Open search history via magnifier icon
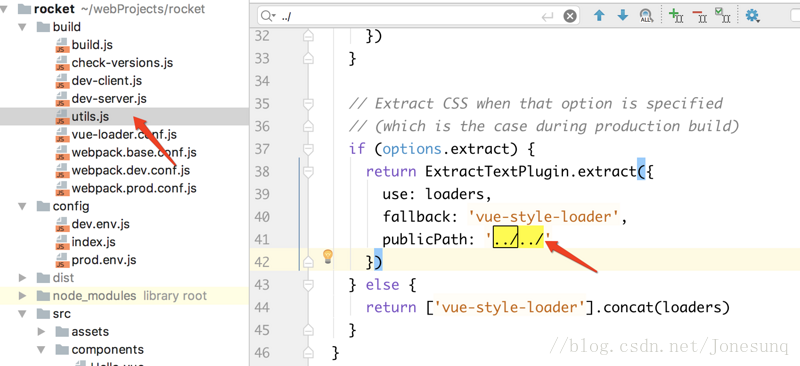The height and width of the screenshot is (366, 800). [268, 16]
